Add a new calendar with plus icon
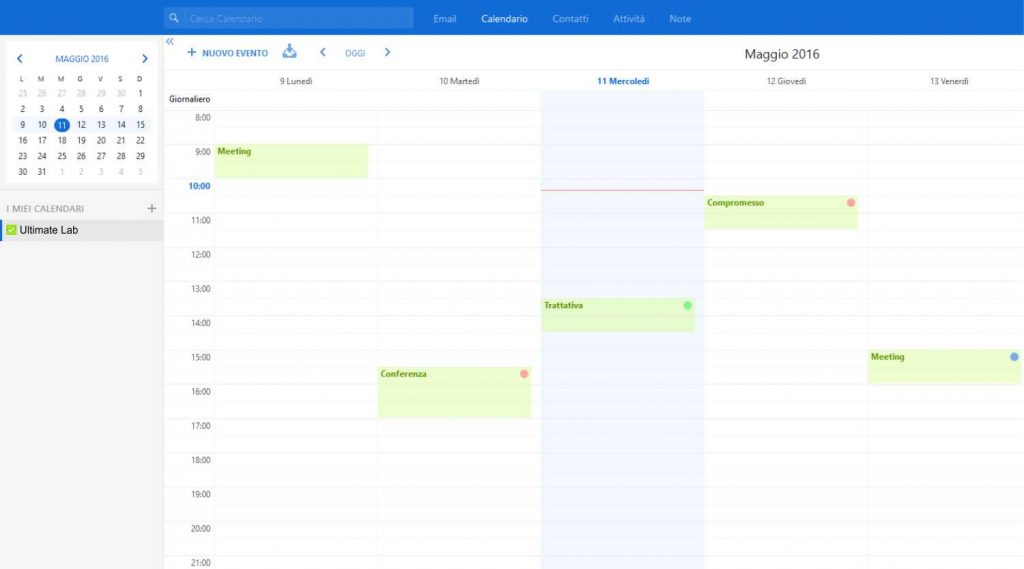The height and width of the screenshot is (569, 1024). tap(152, 208)
